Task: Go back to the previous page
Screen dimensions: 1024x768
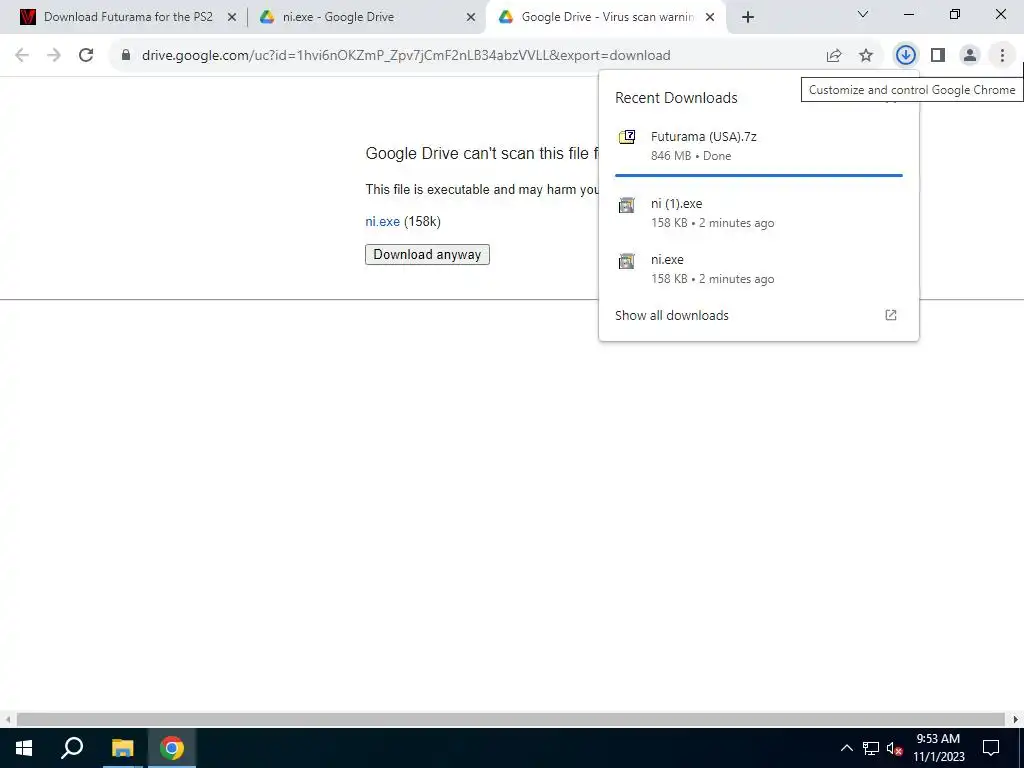Action: (22, 56)
